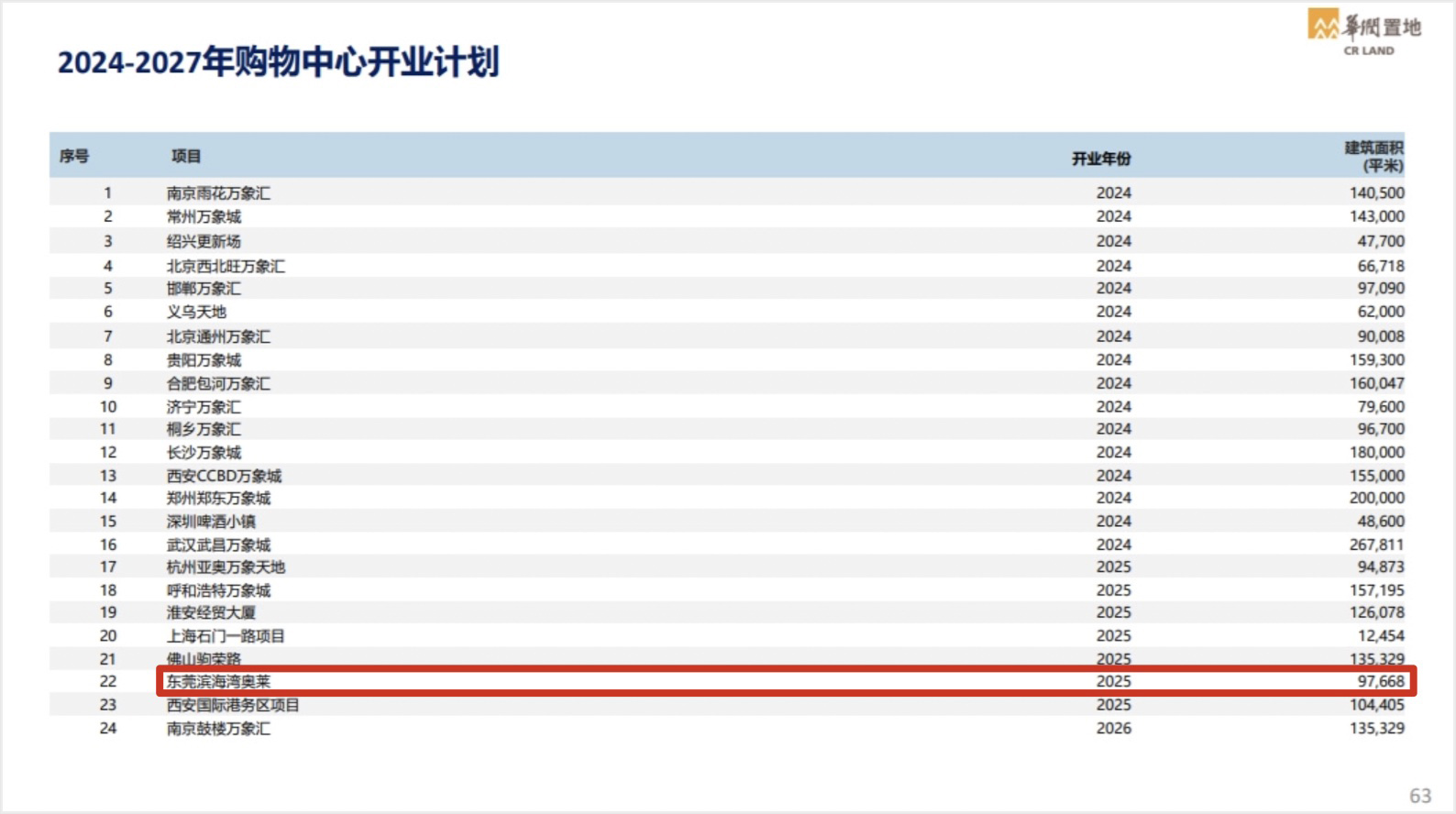Click the 开业年份 column header
The image size is (1456, 814).
pyautogui.click(x=1101, y=159)
